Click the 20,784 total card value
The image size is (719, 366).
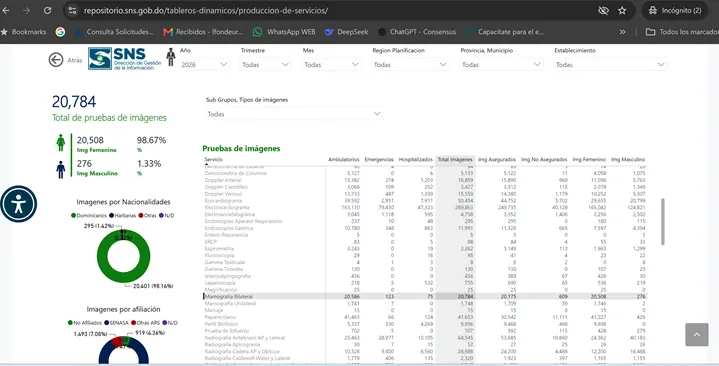[74, 101]
